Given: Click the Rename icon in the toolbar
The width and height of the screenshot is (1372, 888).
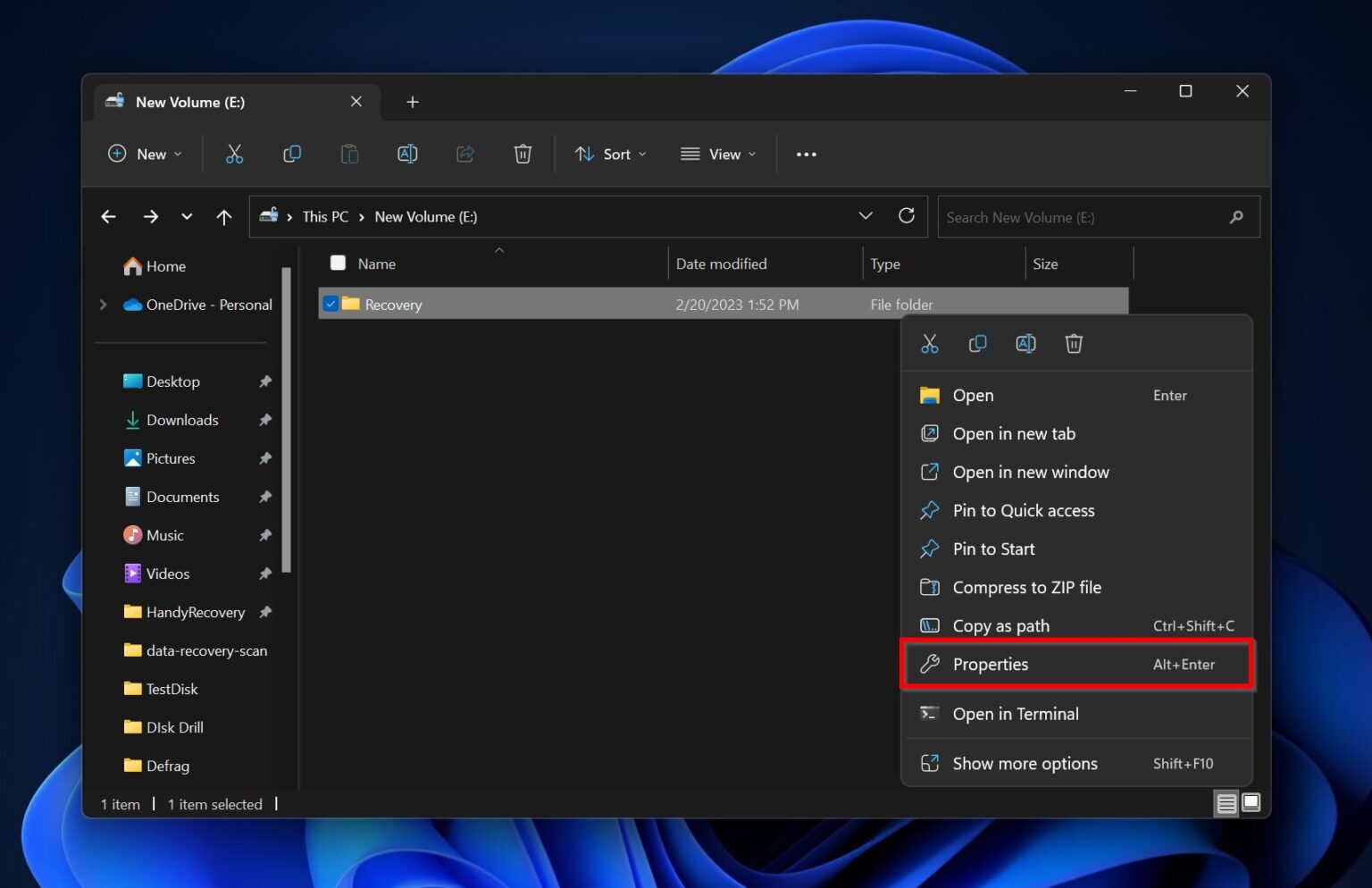Looking at the screenshot, I should click(407, 154).
